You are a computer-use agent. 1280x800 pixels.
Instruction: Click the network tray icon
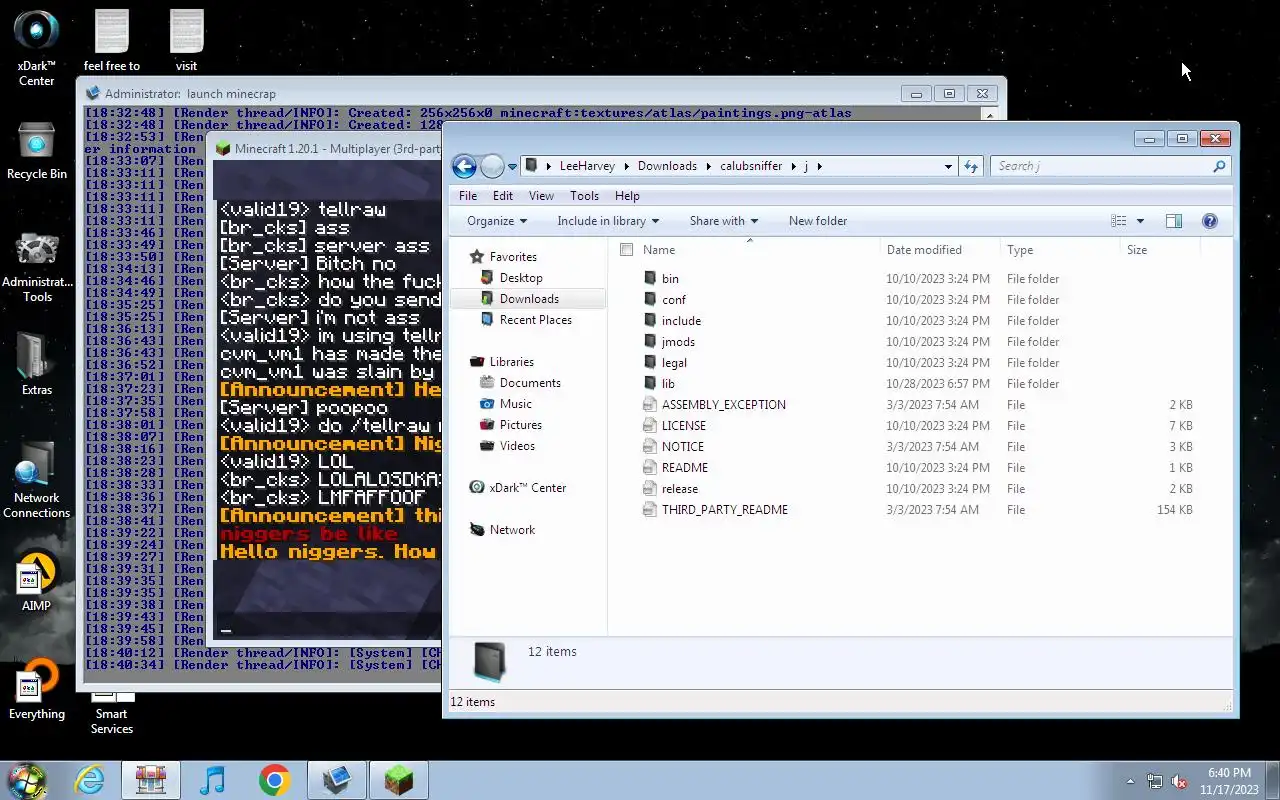click(1155, 781)
